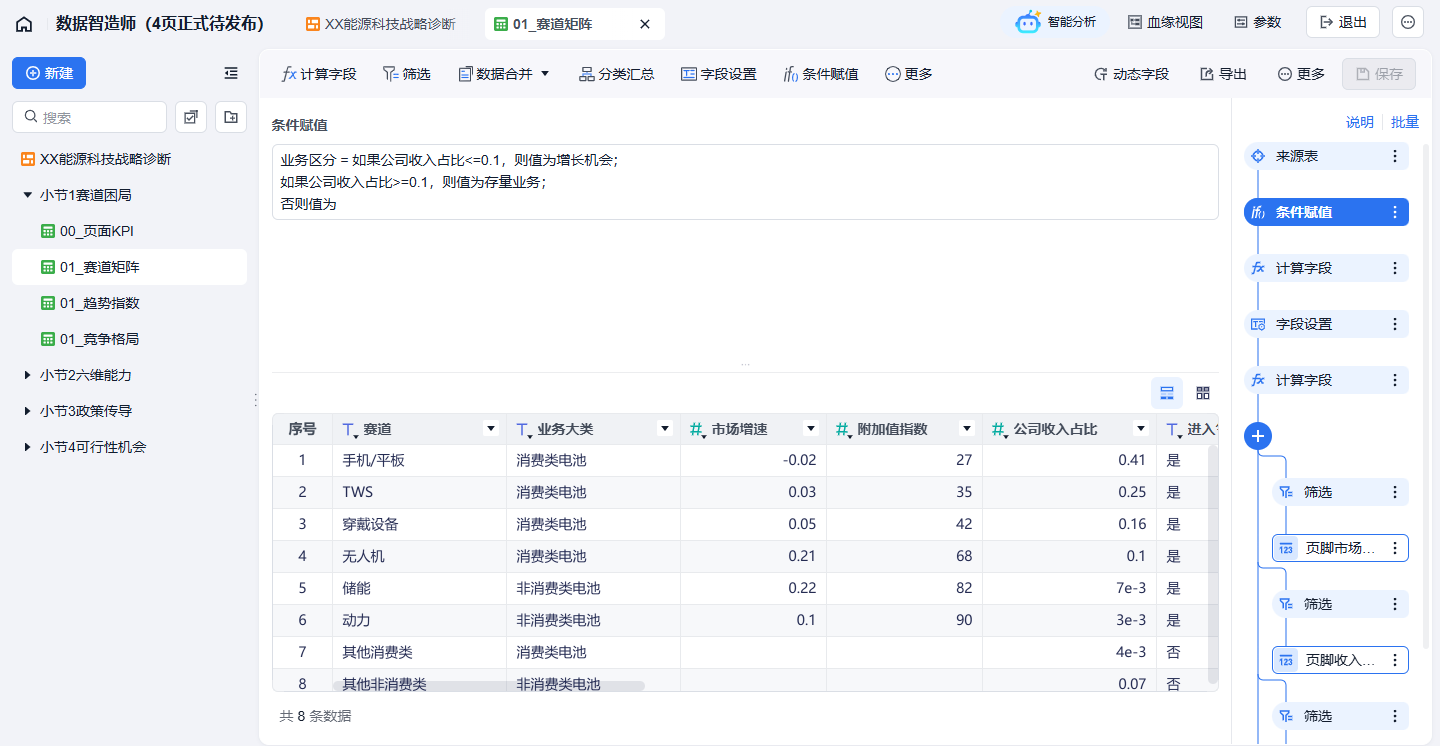Click 分类汇总 in the toolbar
The width and height of the screenshot is (1440, 746).
617,74
